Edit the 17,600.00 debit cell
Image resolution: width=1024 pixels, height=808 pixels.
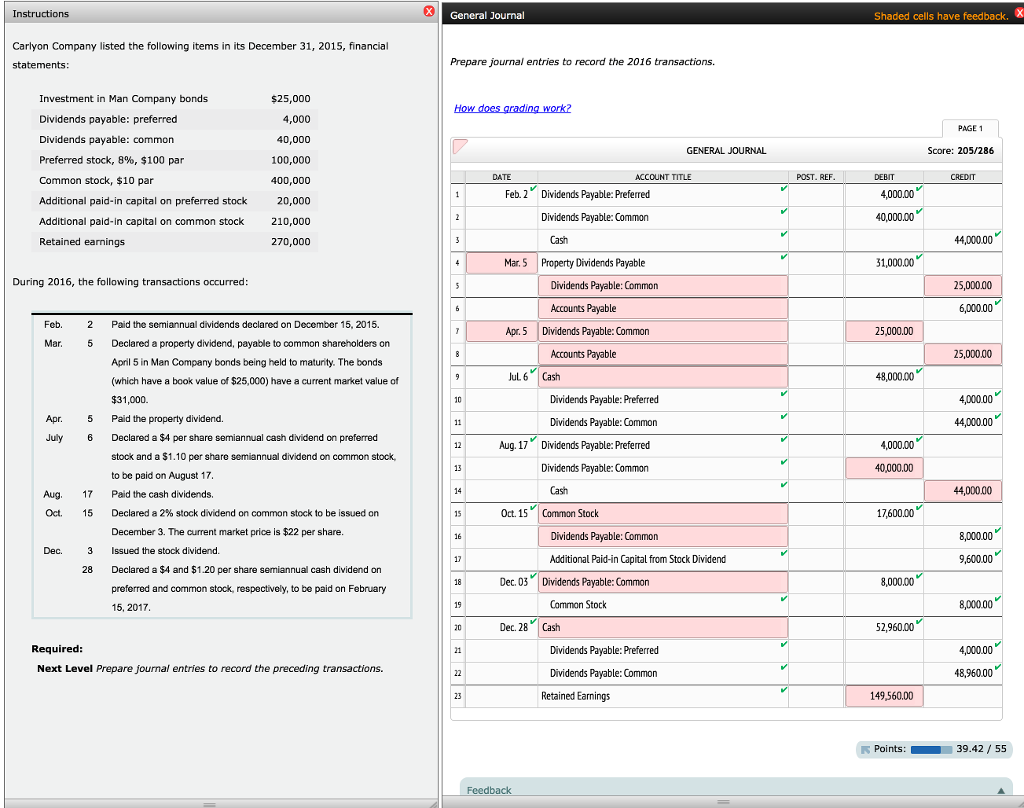coord(884,513)
